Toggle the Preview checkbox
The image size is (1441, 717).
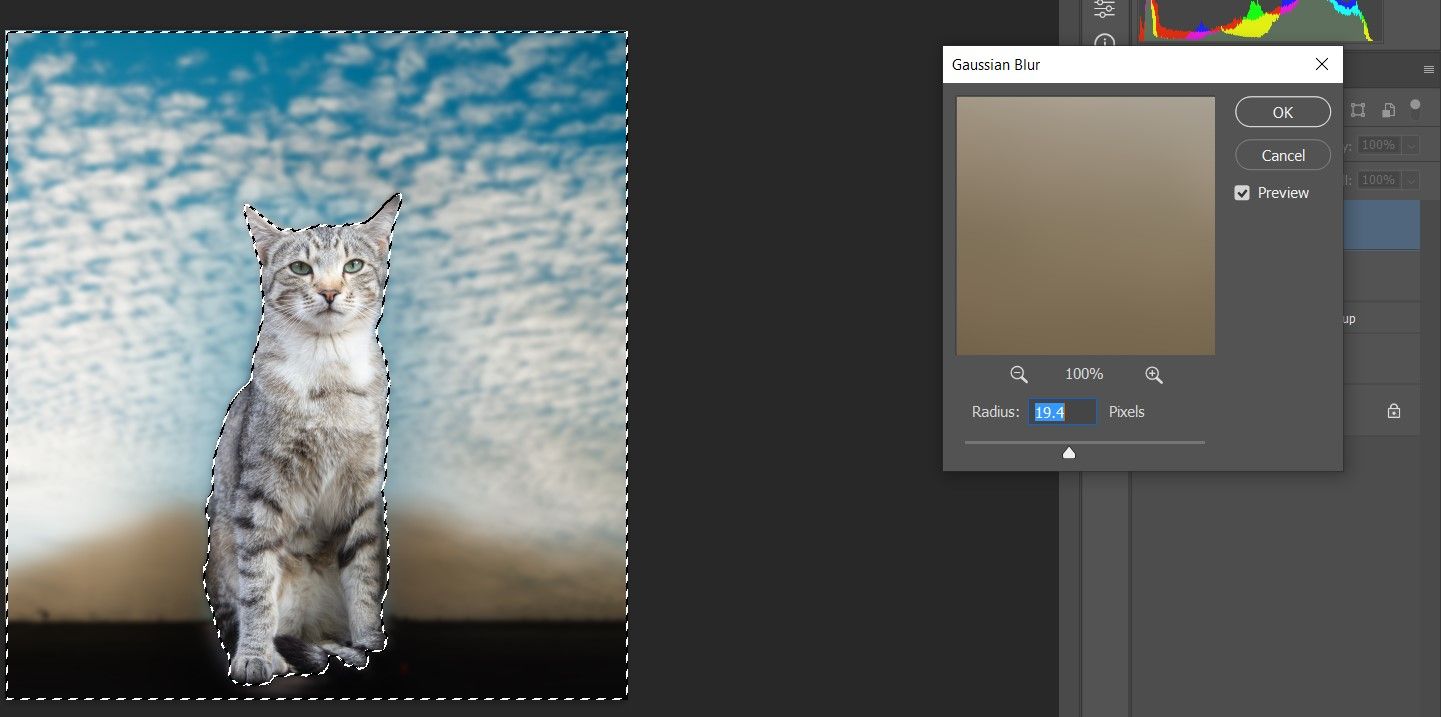coord(1242,193)
